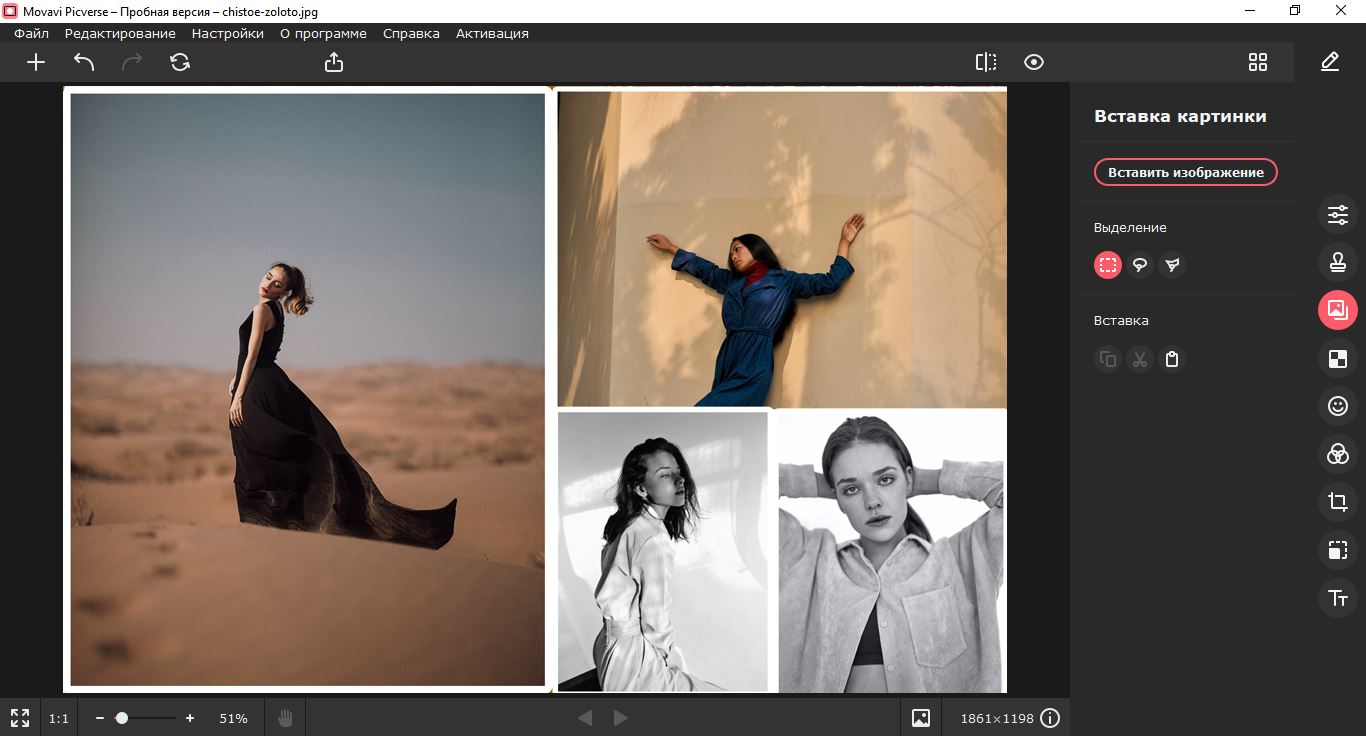Choose polygonal lasso selection tool

point(1172,265)
